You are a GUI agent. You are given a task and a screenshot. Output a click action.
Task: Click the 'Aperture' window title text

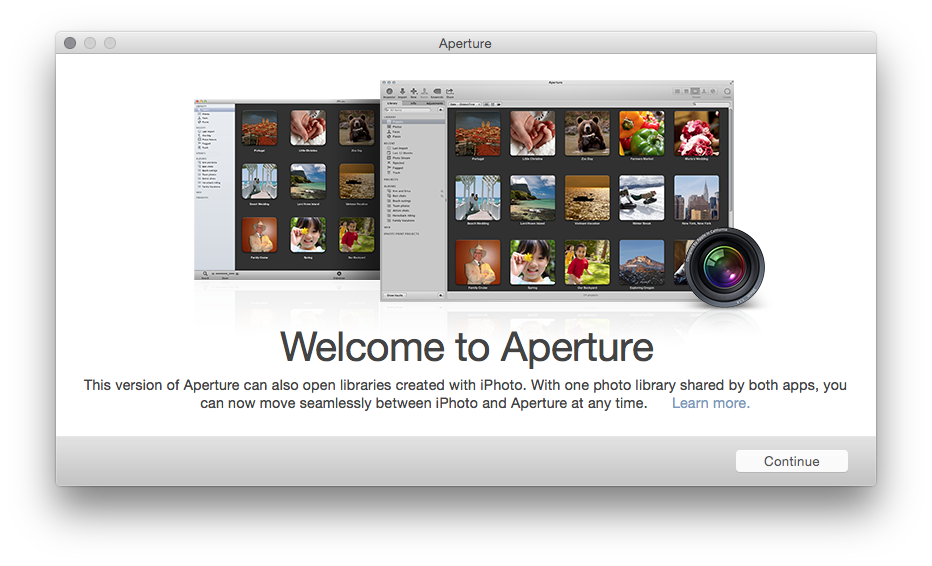465,43
